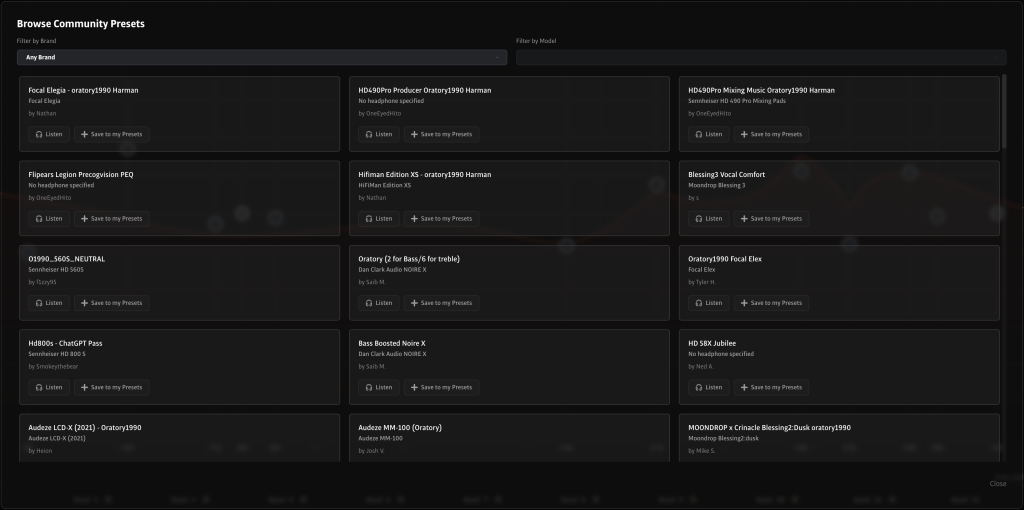The image size is (1024, 510).
Task: Save Blessing3 Vocal Comfort to my presets
Action: tap(771, 219)
